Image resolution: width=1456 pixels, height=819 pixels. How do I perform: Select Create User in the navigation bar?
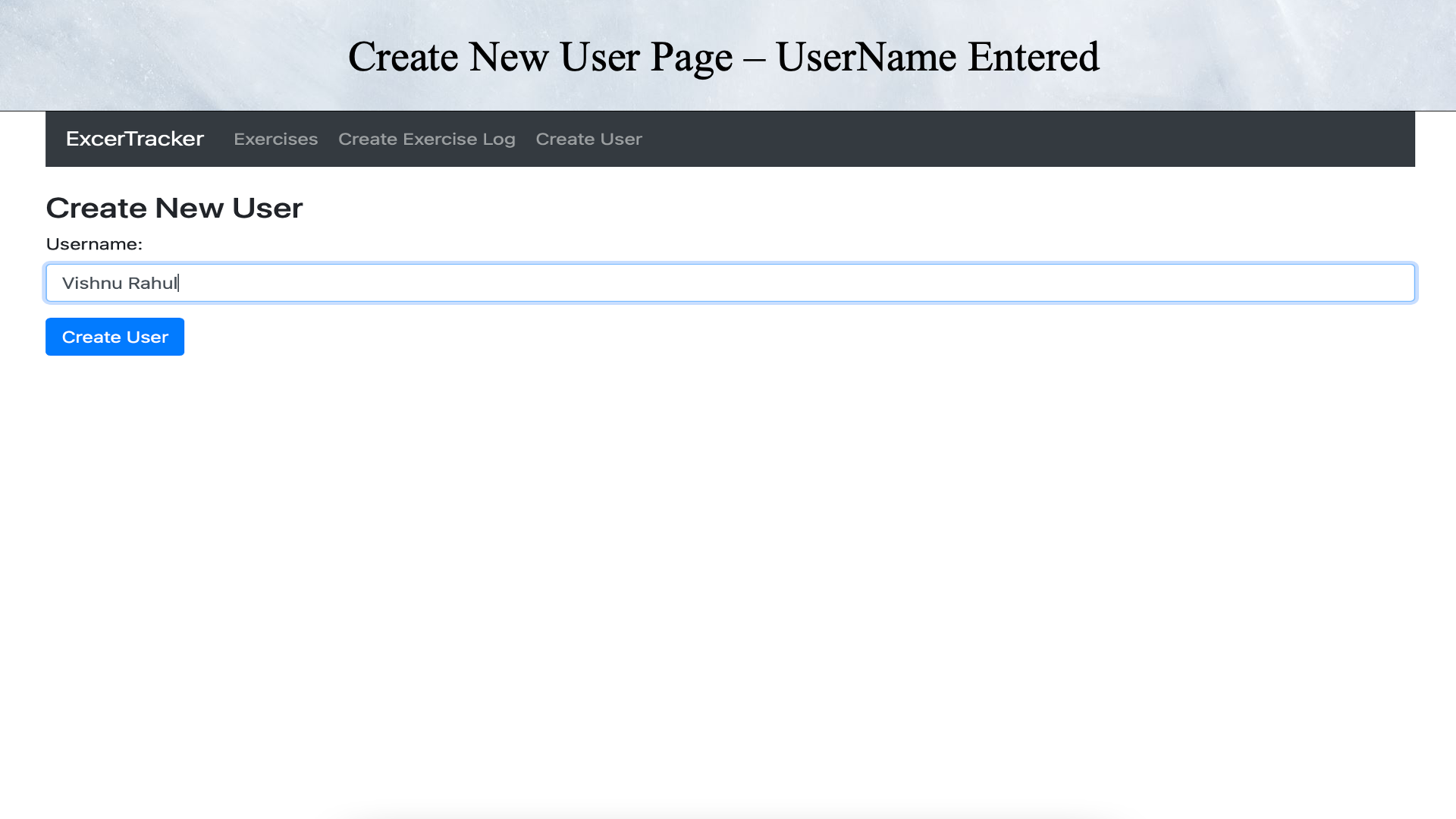(x=588, y=139)
